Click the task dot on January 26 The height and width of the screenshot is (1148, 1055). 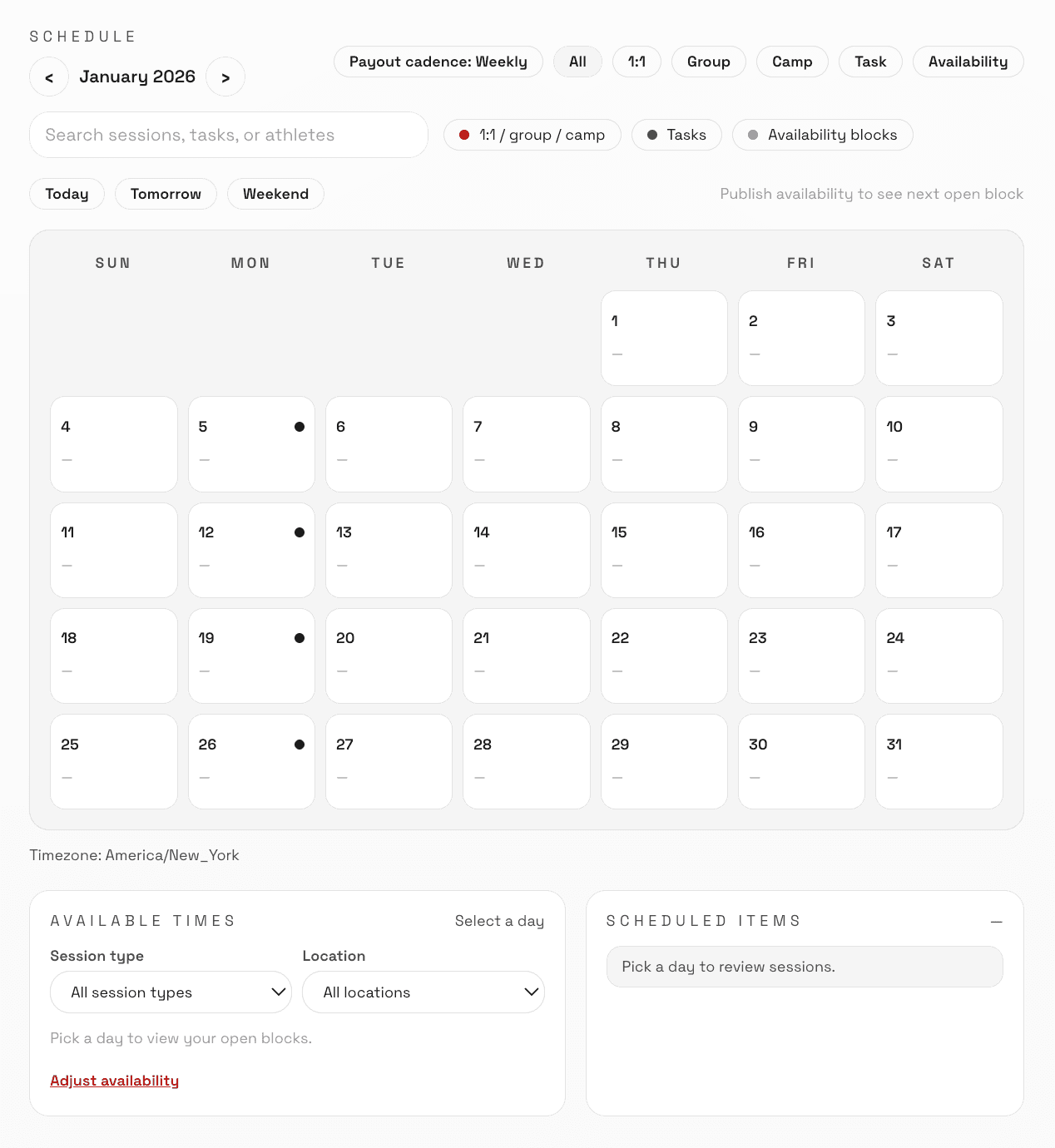click(x=300, y=745)
